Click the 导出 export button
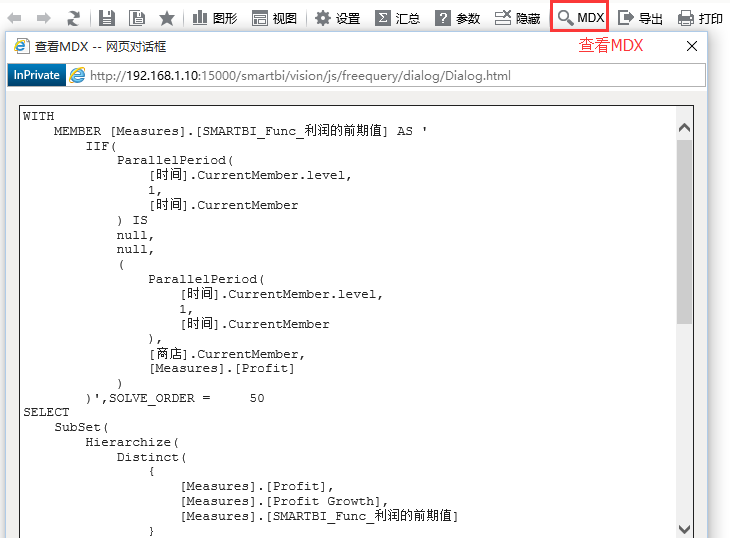This screenshot has height=538, width=730. click(640, 18)
